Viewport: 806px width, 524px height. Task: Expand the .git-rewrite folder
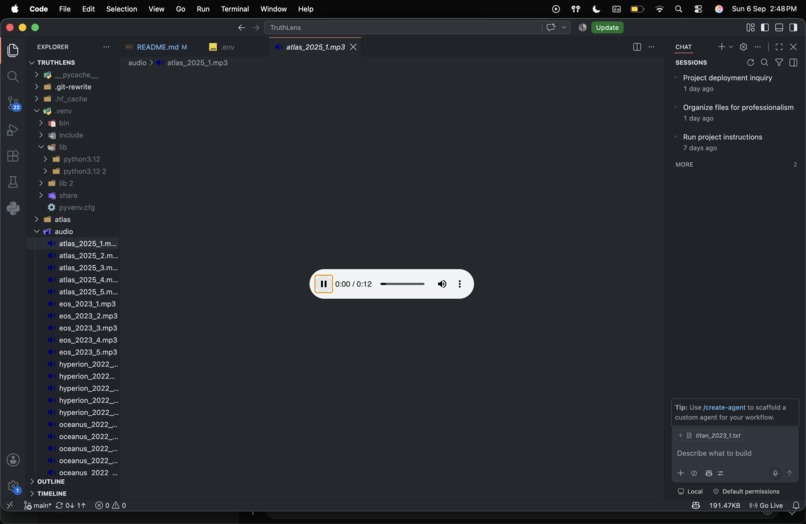[74, 87]
